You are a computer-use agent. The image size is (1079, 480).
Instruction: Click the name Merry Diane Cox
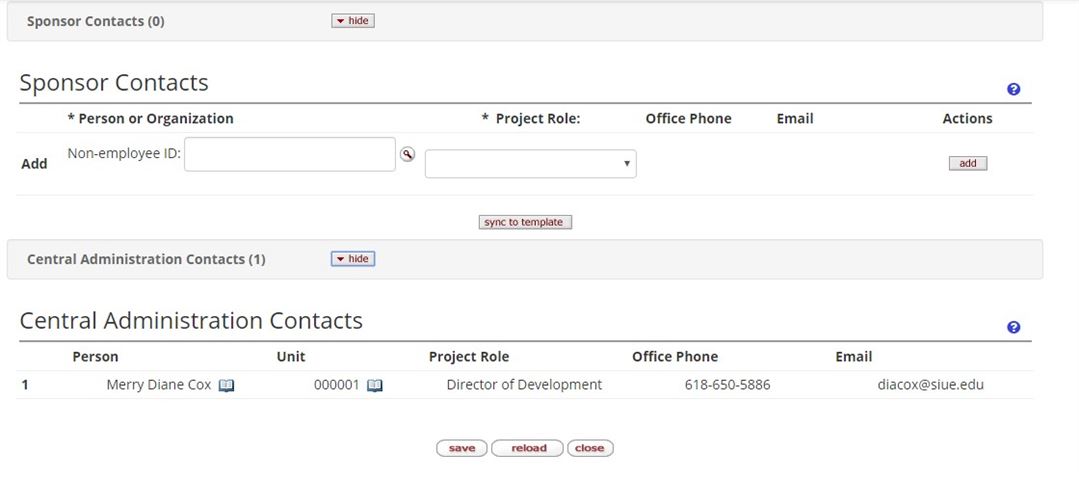[x=158, y=384]
